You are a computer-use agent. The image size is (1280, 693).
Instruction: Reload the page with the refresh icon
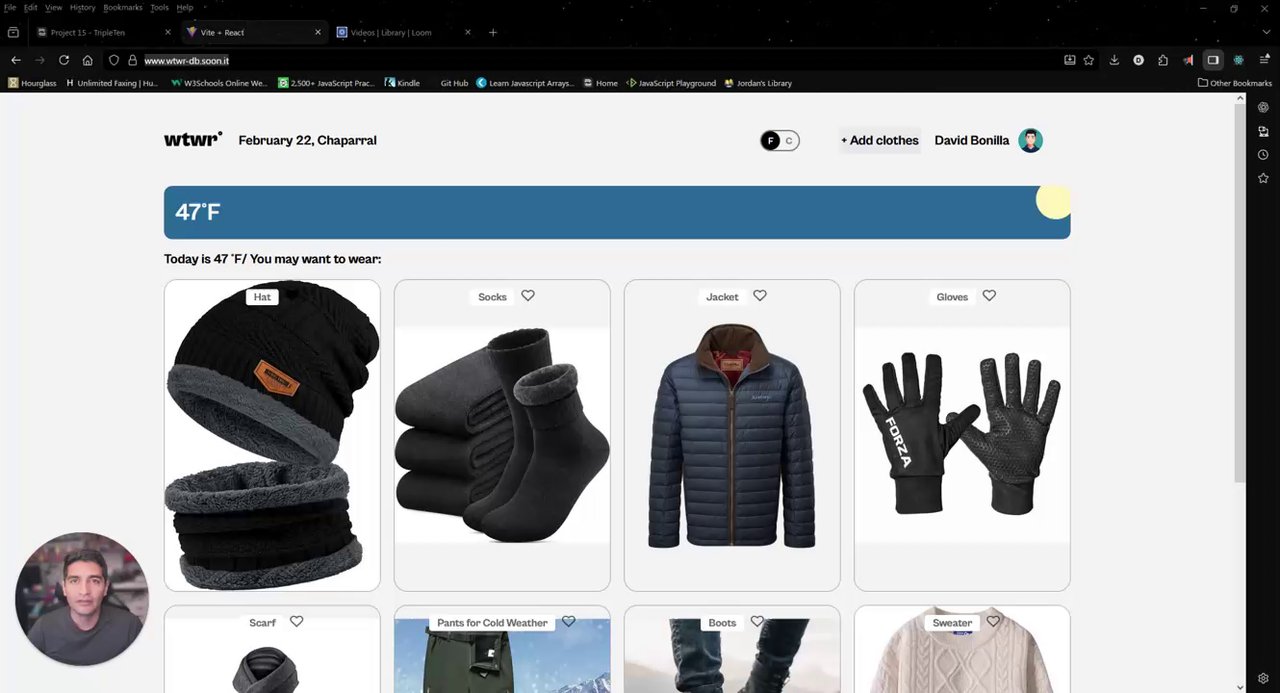coord(64,60)
